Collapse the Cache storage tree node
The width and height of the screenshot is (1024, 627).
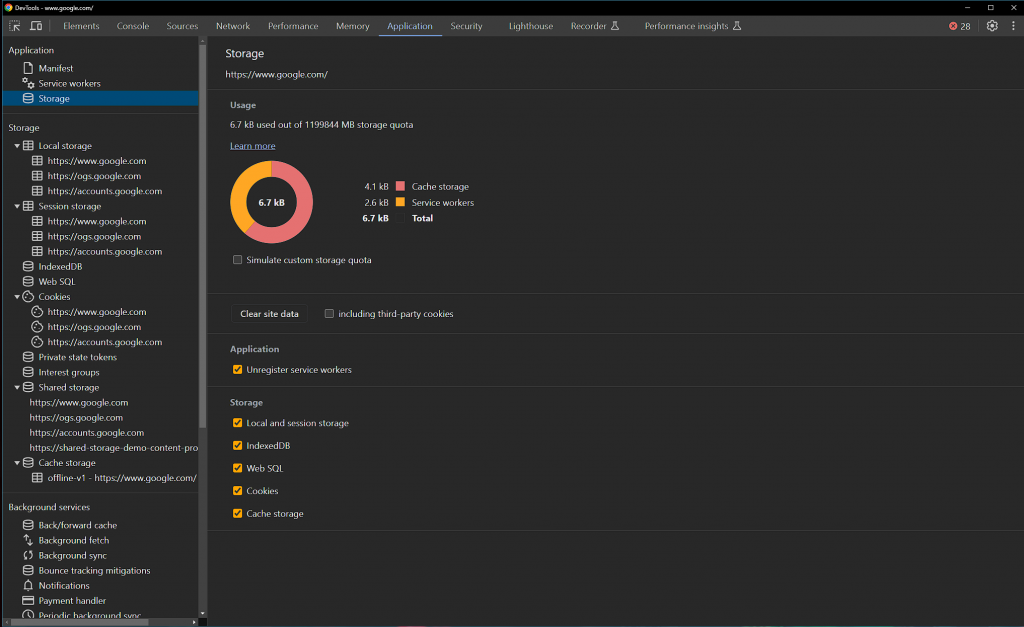(17, 463)
